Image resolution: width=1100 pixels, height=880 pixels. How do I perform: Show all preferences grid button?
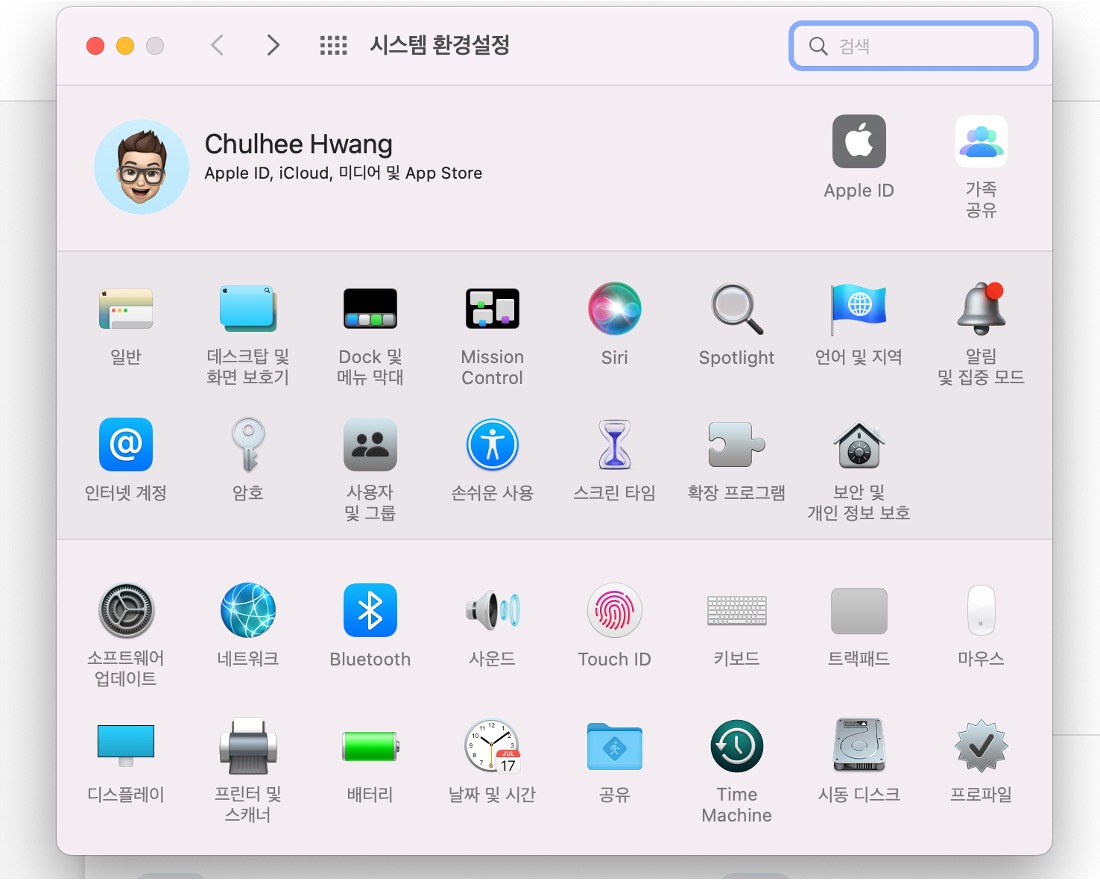[x=333, y=46]
